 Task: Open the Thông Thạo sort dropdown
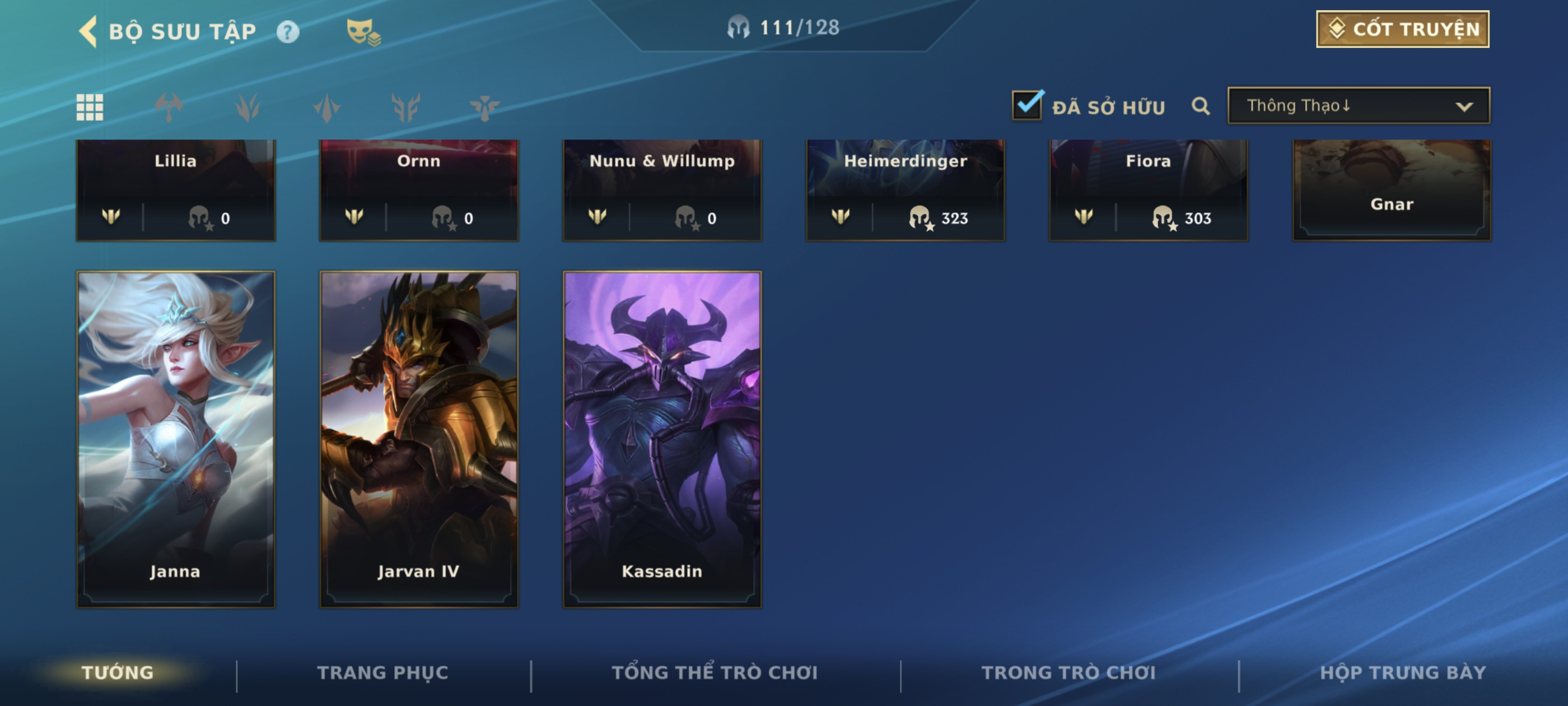(x=1359, y=106)
